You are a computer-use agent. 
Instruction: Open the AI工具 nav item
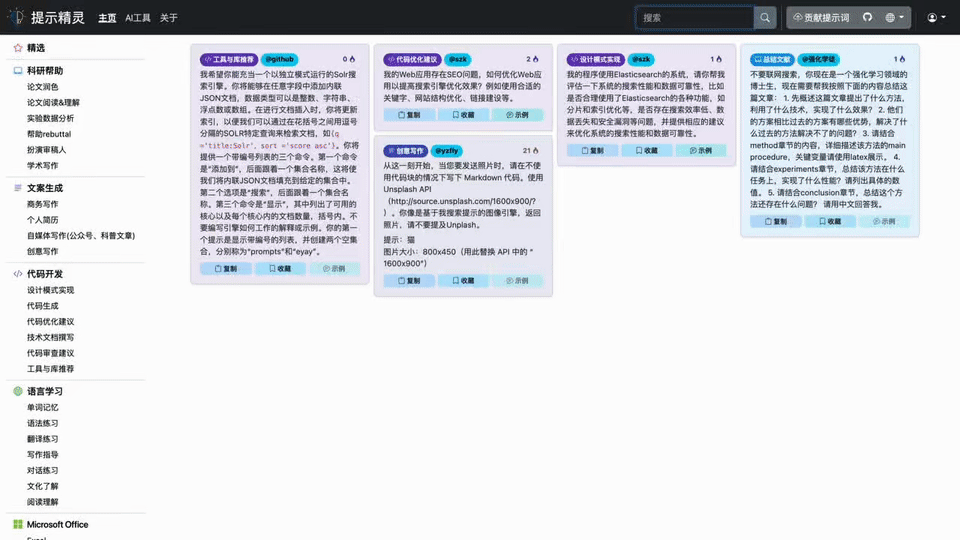click(x=138, y=18)
